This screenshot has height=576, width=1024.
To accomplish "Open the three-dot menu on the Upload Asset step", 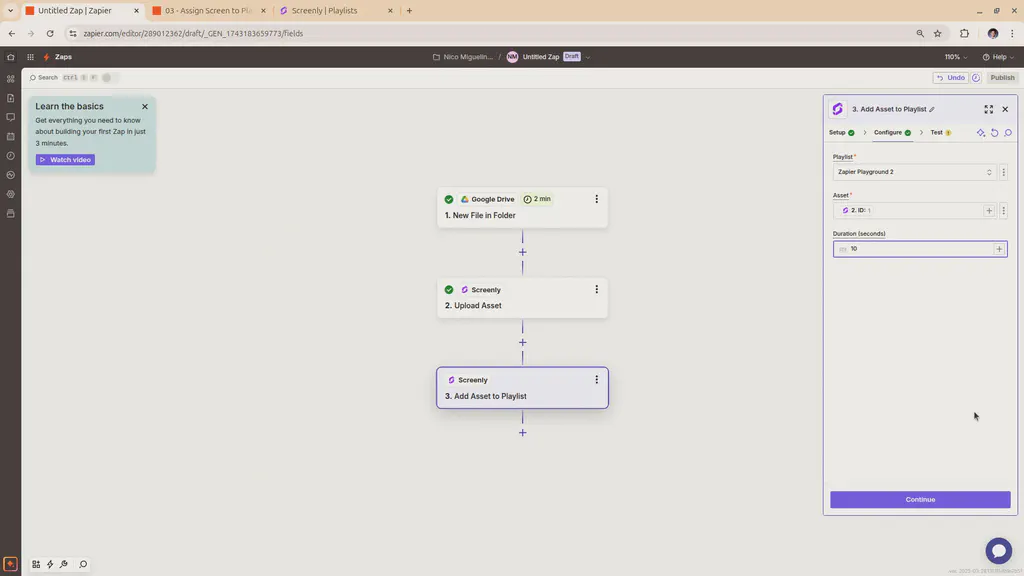I will (596, 289).
